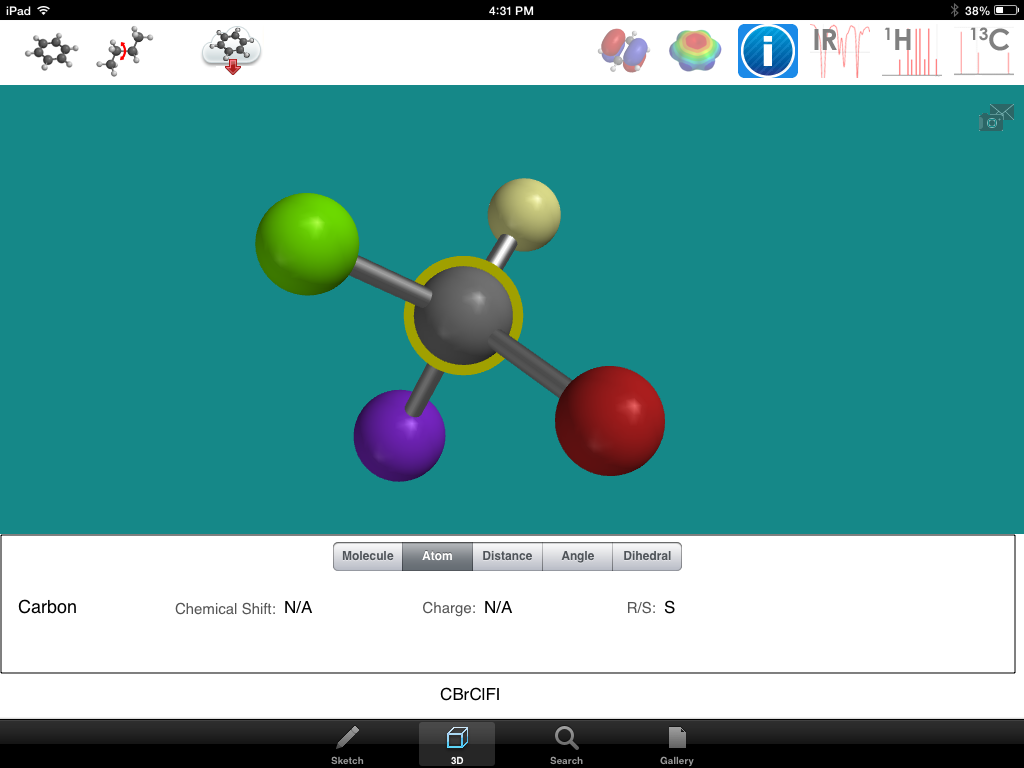Show the 1H NMR spectrum

click(910, 50)
